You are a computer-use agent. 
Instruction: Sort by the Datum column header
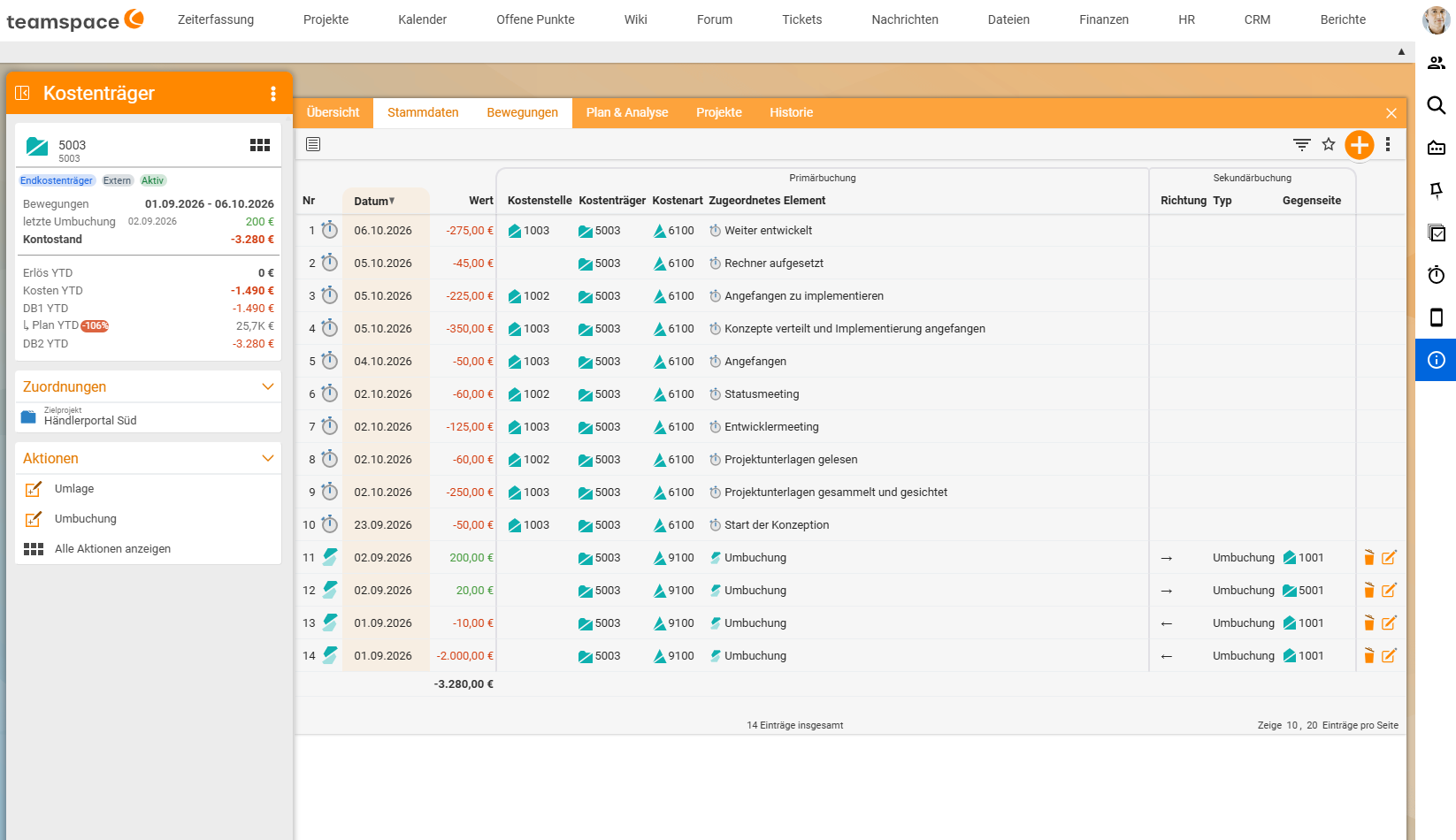pos(374,201)
